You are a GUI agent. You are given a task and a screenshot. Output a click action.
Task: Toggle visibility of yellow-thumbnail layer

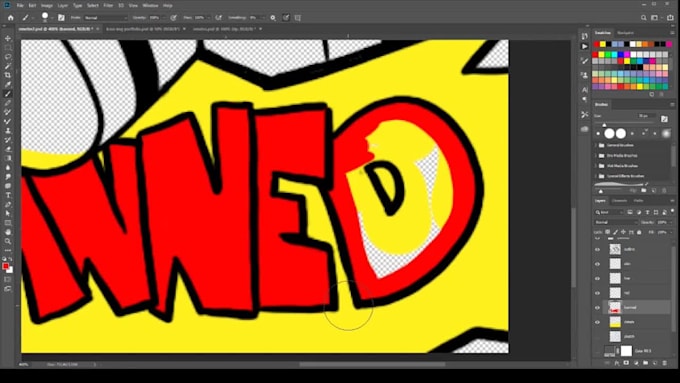tap(598, 322)
